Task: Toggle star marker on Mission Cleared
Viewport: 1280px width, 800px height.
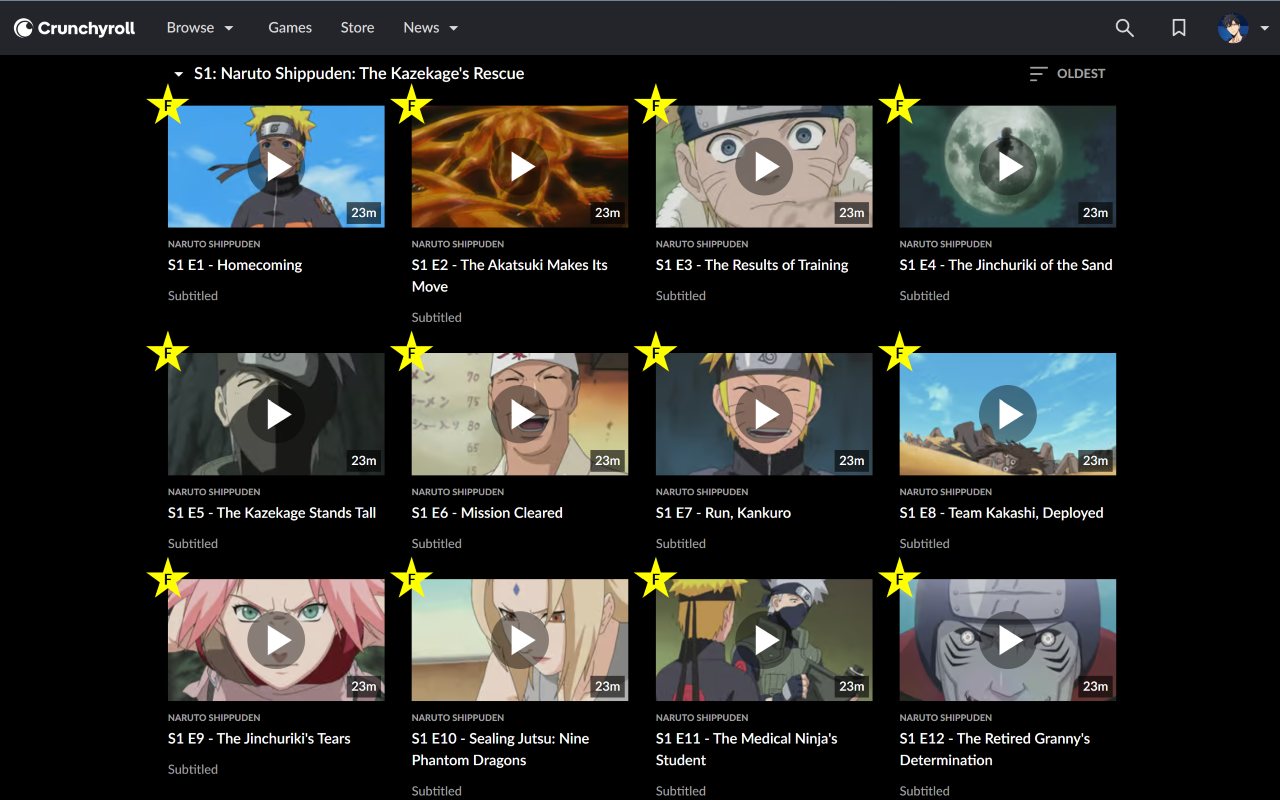Action: (x=412, y=352)
